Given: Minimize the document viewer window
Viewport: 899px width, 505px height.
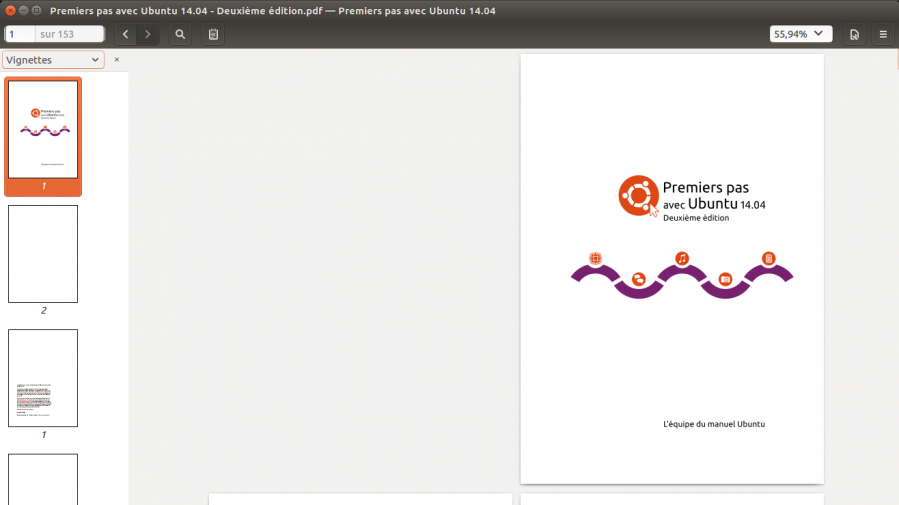Looking at the screenshot, I should coord(24,10).
